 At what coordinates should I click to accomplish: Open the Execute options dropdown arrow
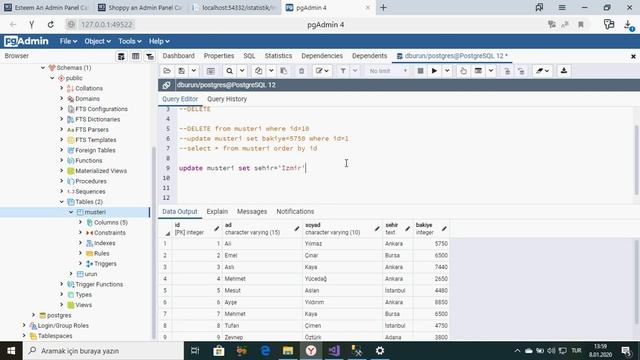[447, 71]
